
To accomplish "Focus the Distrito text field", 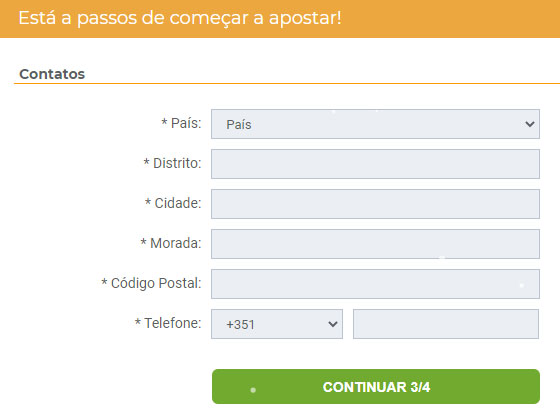I will tap(375, 164).
